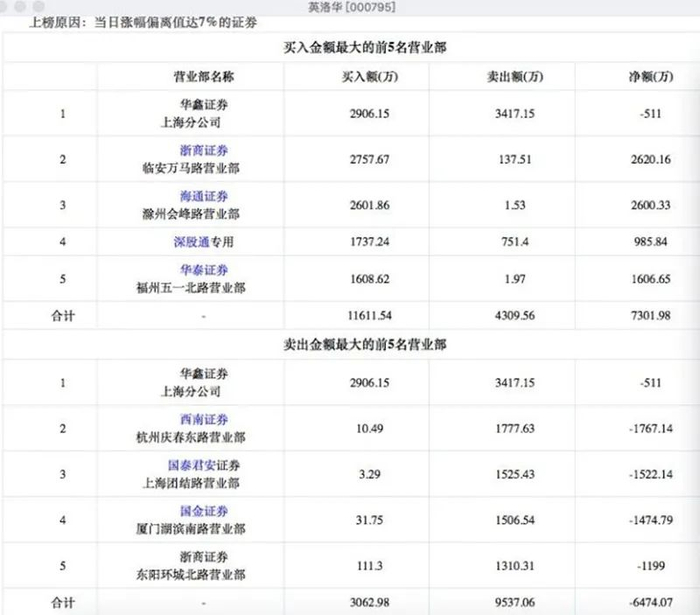700x615 pixels.
Task: Open the 海通证券 broker link
Action: pyautogui.click(x=204, y=196)
